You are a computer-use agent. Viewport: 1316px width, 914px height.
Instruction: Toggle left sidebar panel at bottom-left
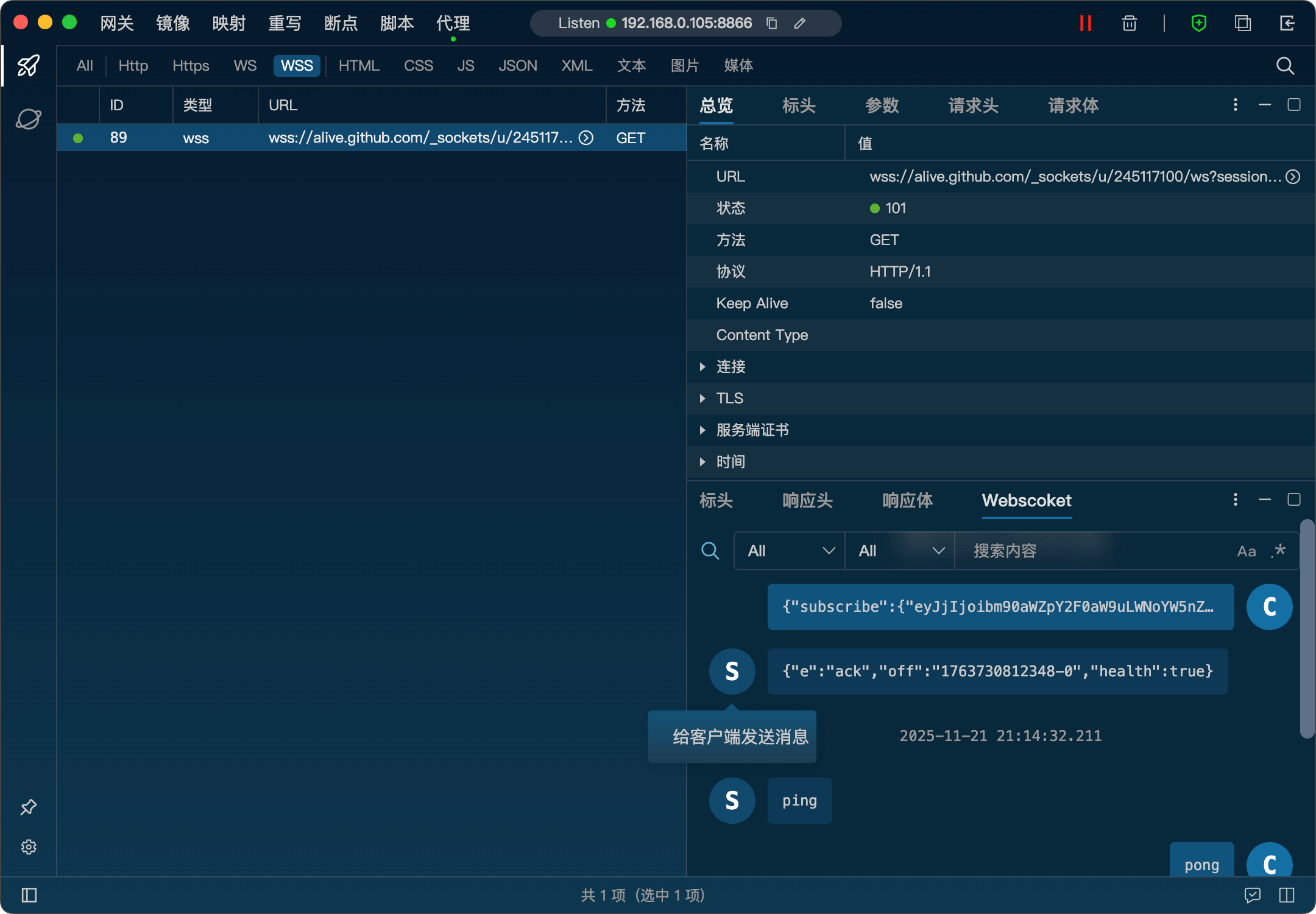click(x=29, y=895)
